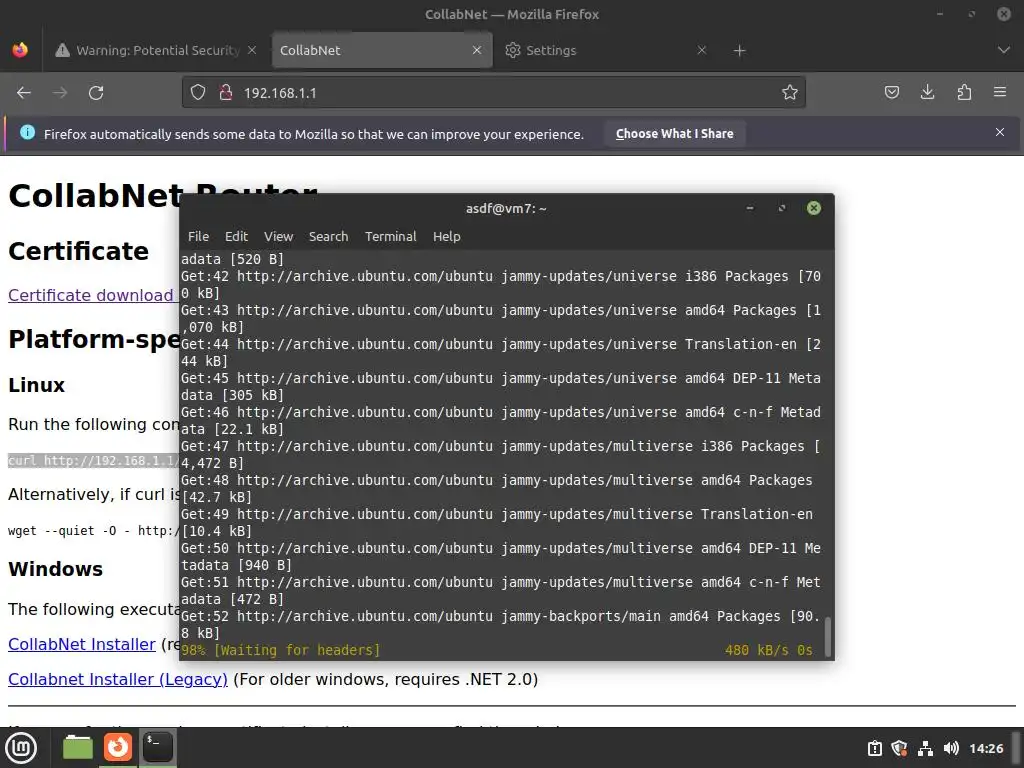The width and height of the screenshot is (1024, 768).
Task: Close the Settings tab
Action: coord(702,50)
